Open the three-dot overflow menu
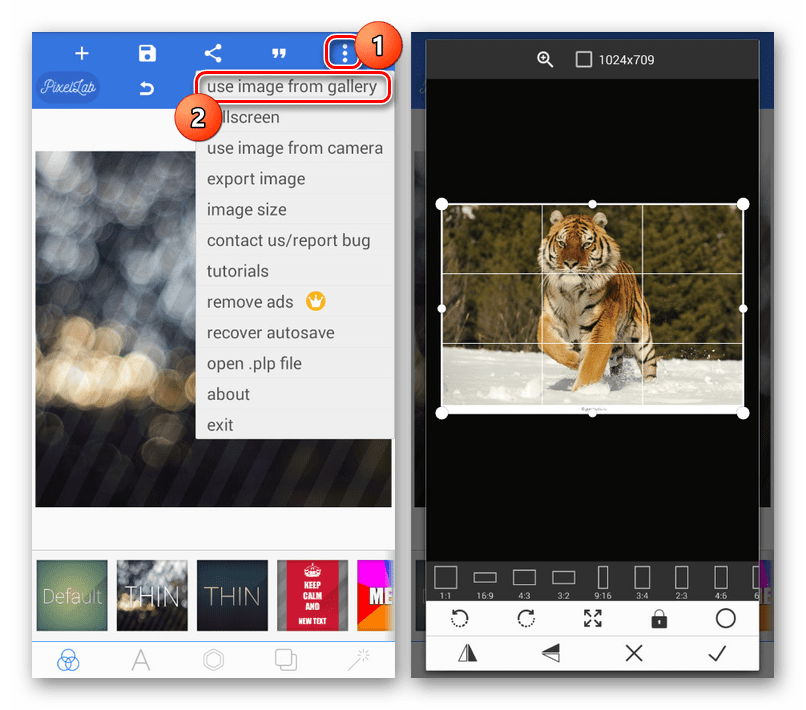This screenshot has width=806, height=710. [344, 53]
